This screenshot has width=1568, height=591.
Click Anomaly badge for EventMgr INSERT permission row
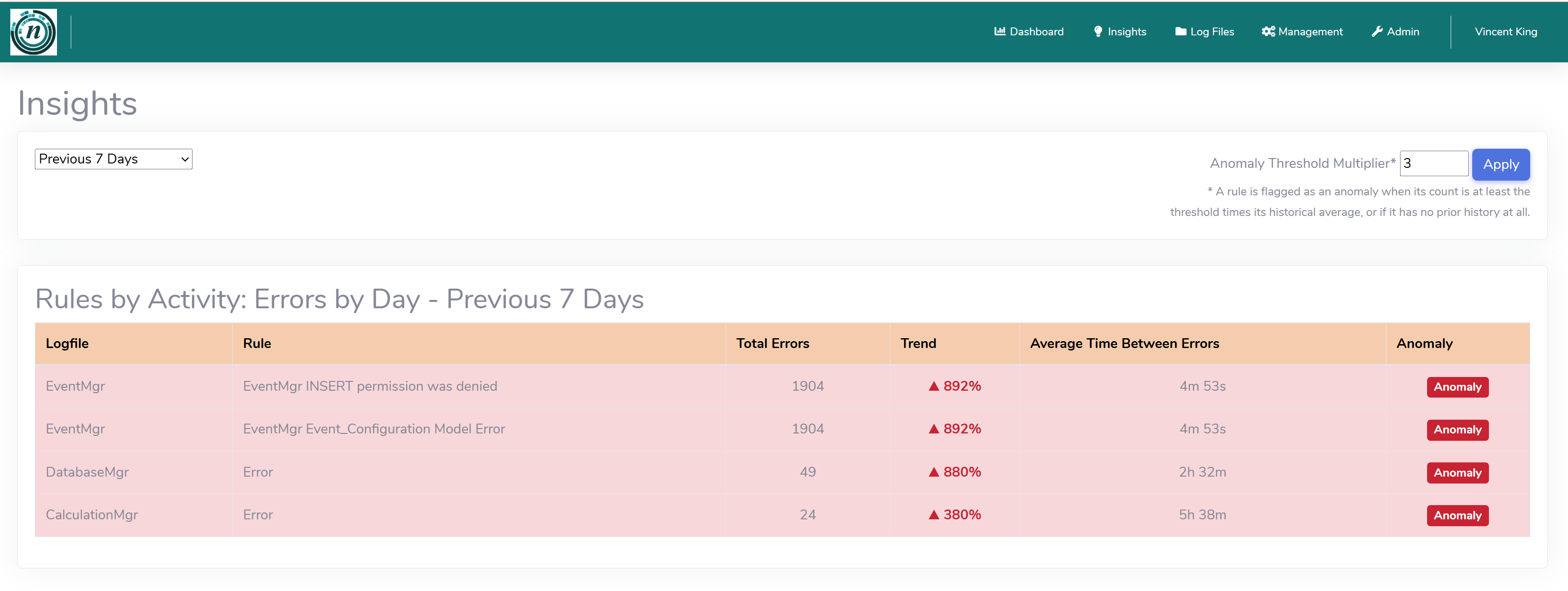[x=1457, y=387]
